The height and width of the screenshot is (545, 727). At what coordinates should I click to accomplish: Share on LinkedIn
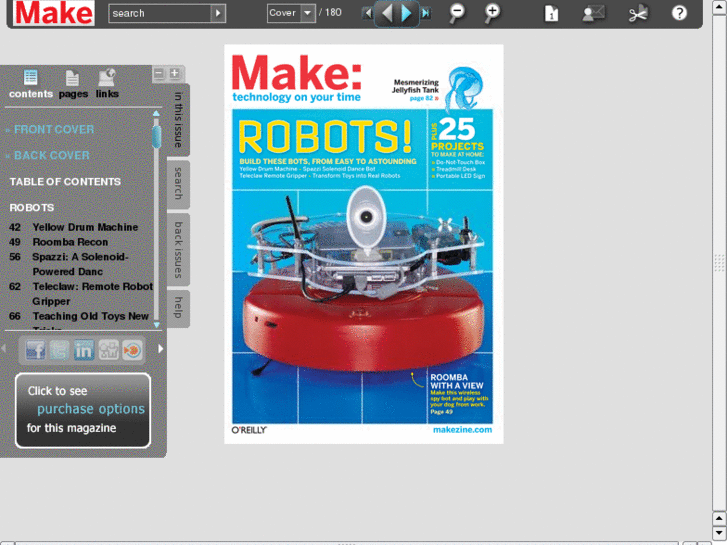point(84,350)
